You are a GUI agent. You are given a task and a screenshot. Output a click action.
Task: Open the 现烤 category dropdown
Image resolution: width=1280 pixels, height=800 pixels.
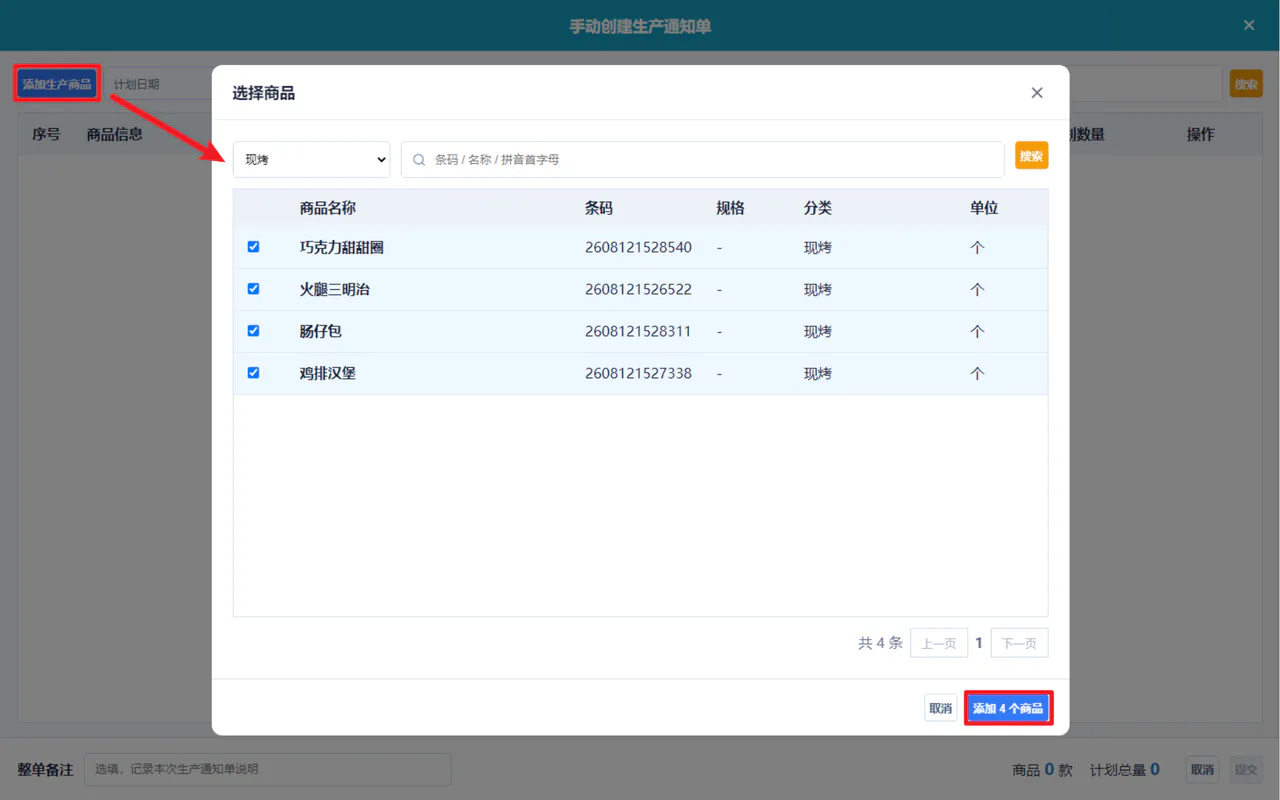pos(312,159)
